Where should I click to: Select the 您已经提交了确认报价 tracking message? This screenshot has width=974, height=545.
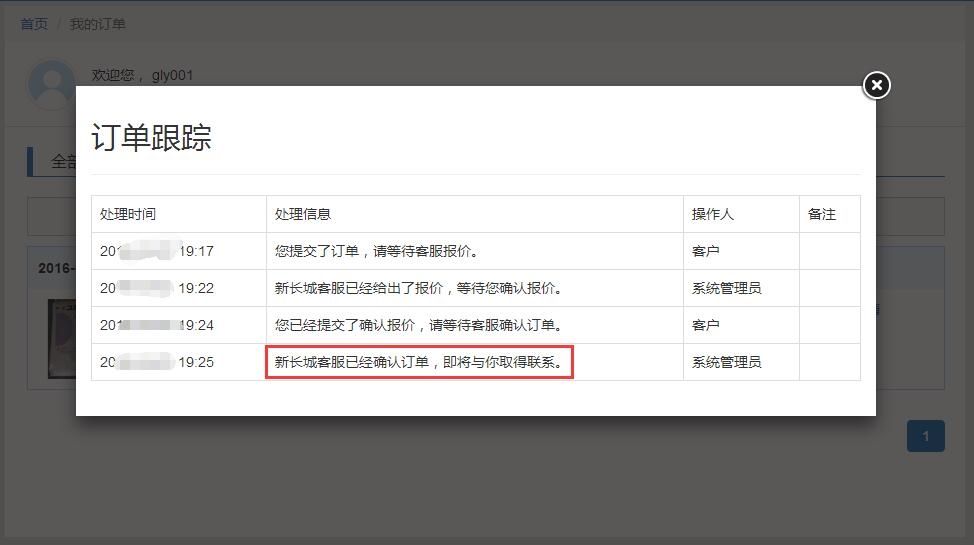(418, 326)
